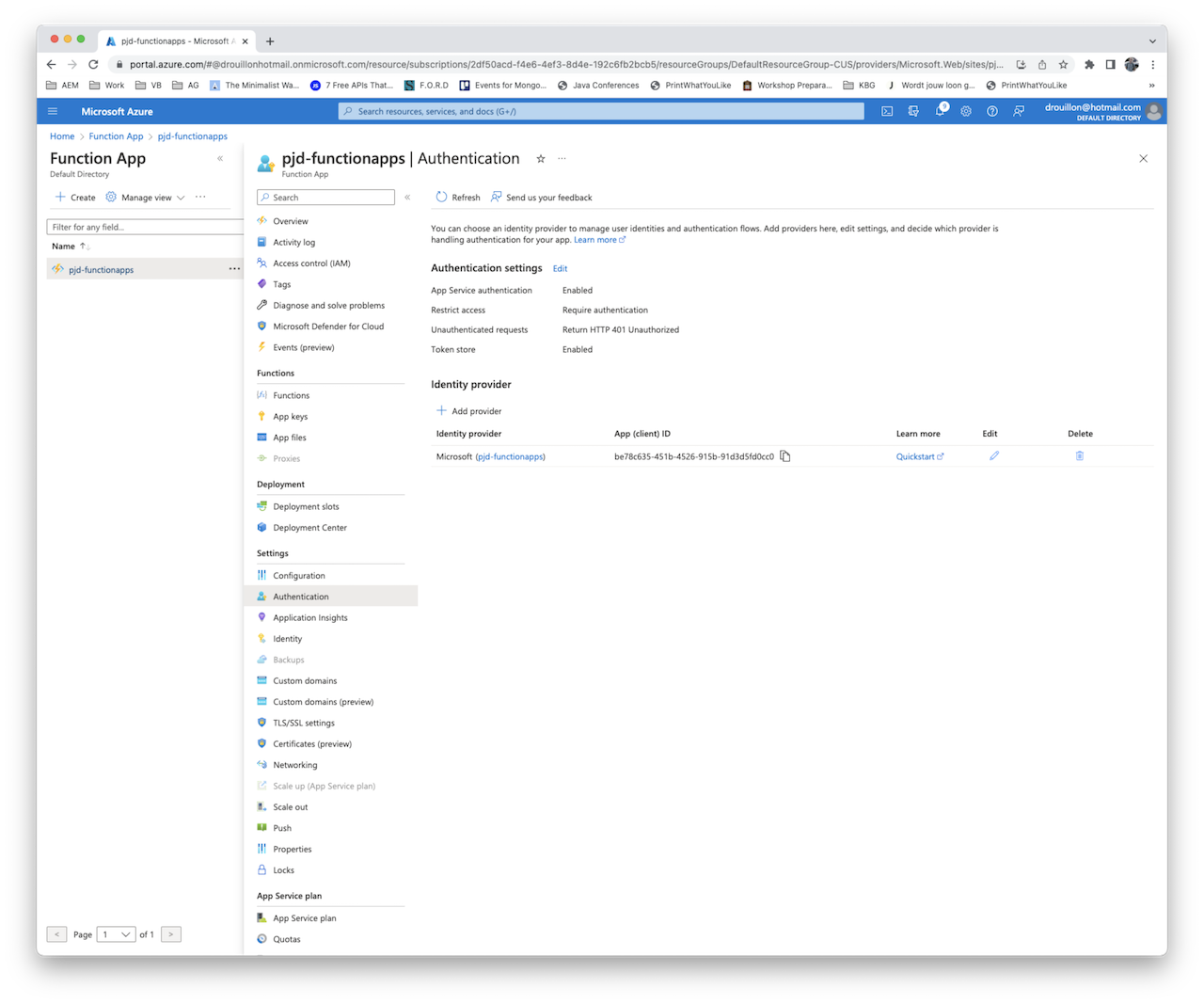Go to Function App breadcrumb
The width and height of the screenshot is (1204, 1004).
tap(116, 136)
